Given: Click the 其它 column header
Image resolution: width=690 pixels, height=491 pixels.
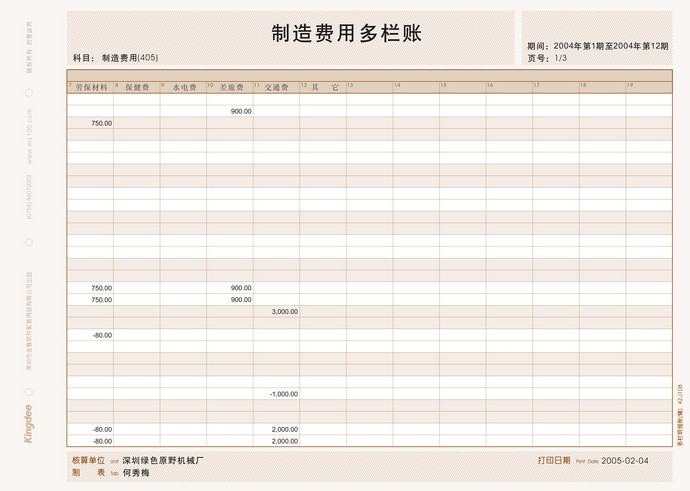Looking at the screenshot, I should 323,87.
